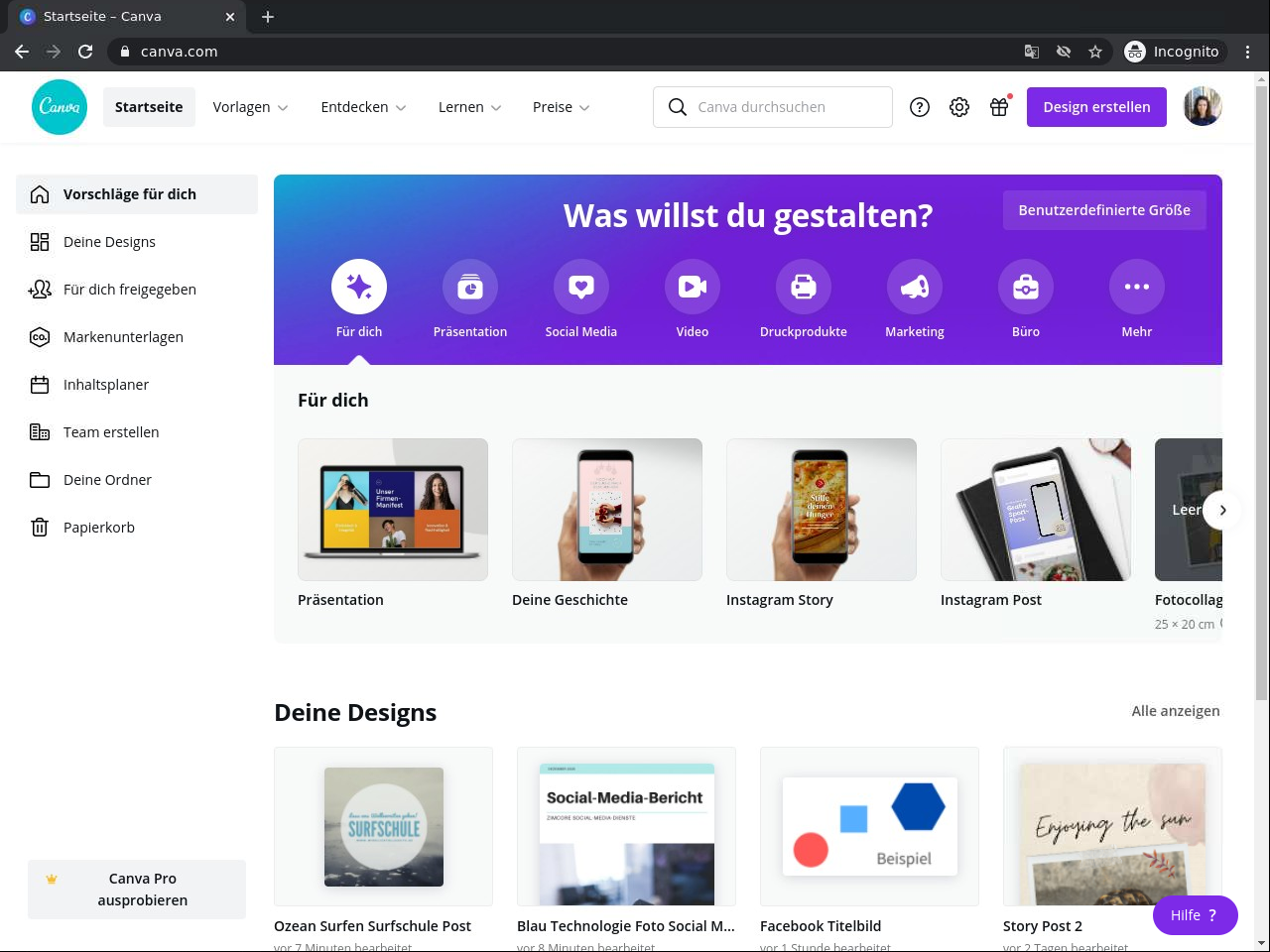Open the Alle anzeigen link
The image size is (1270, 952).
click(x=1176, y=711)
